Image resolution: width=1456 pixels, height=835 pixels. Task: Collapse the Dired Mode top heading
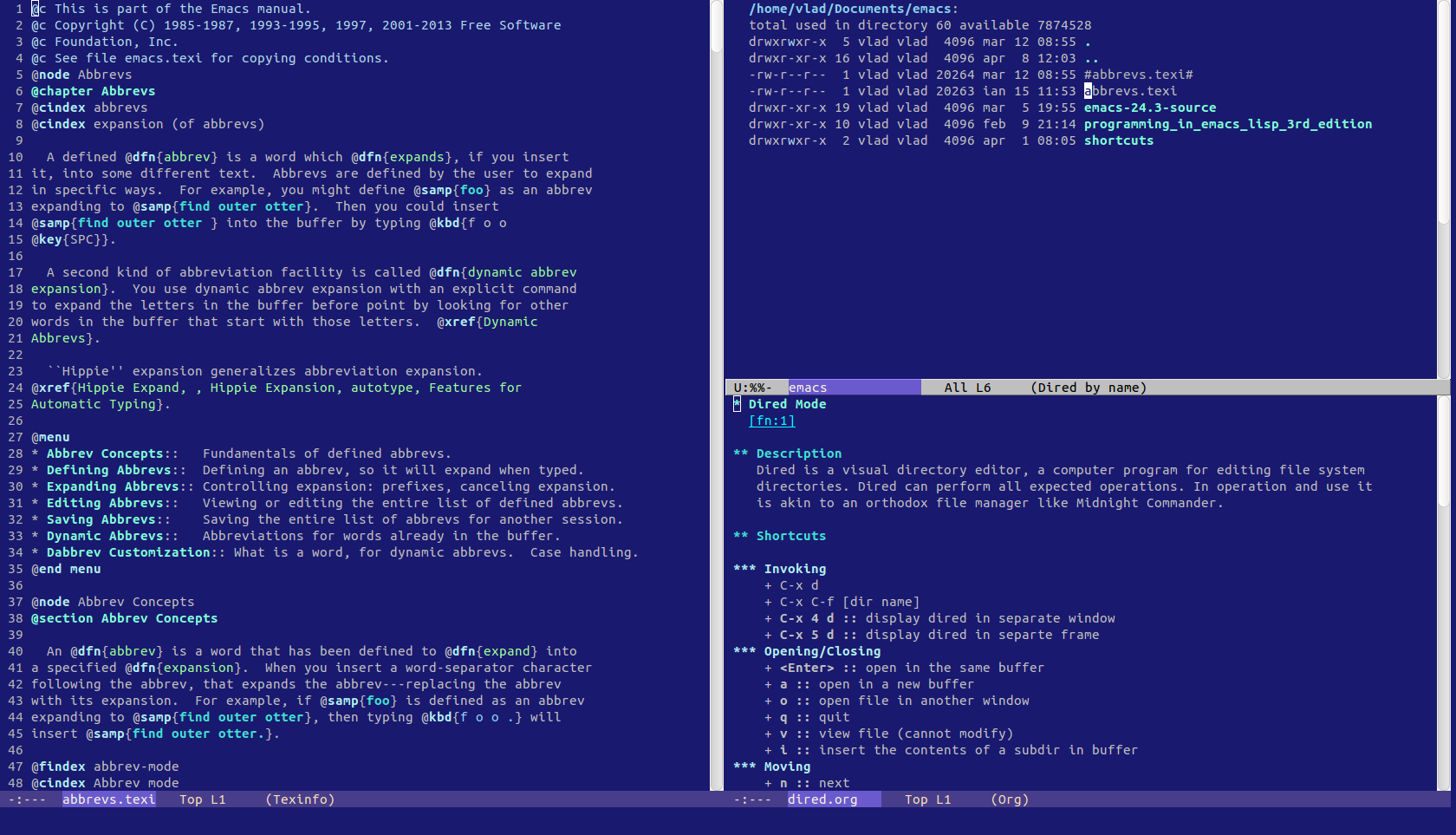point(779,404)
